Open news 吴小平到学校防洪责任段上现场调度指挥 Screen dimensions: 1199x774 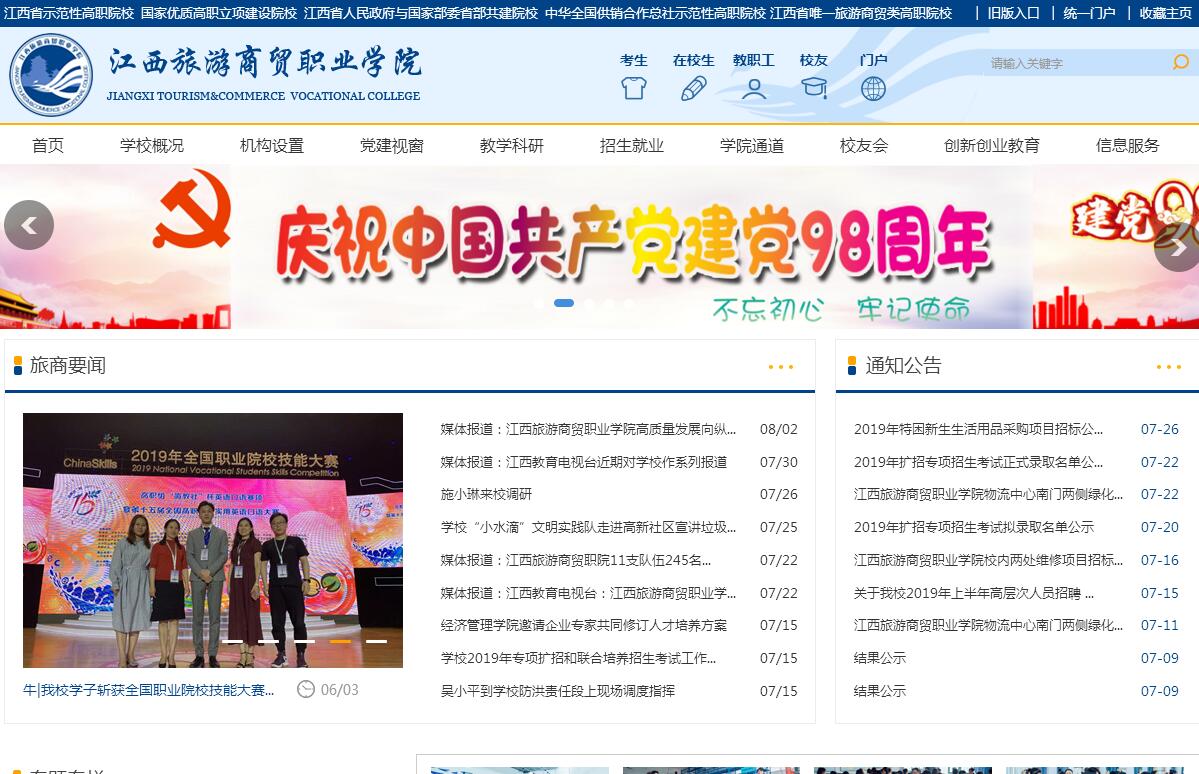pos(557,691)
